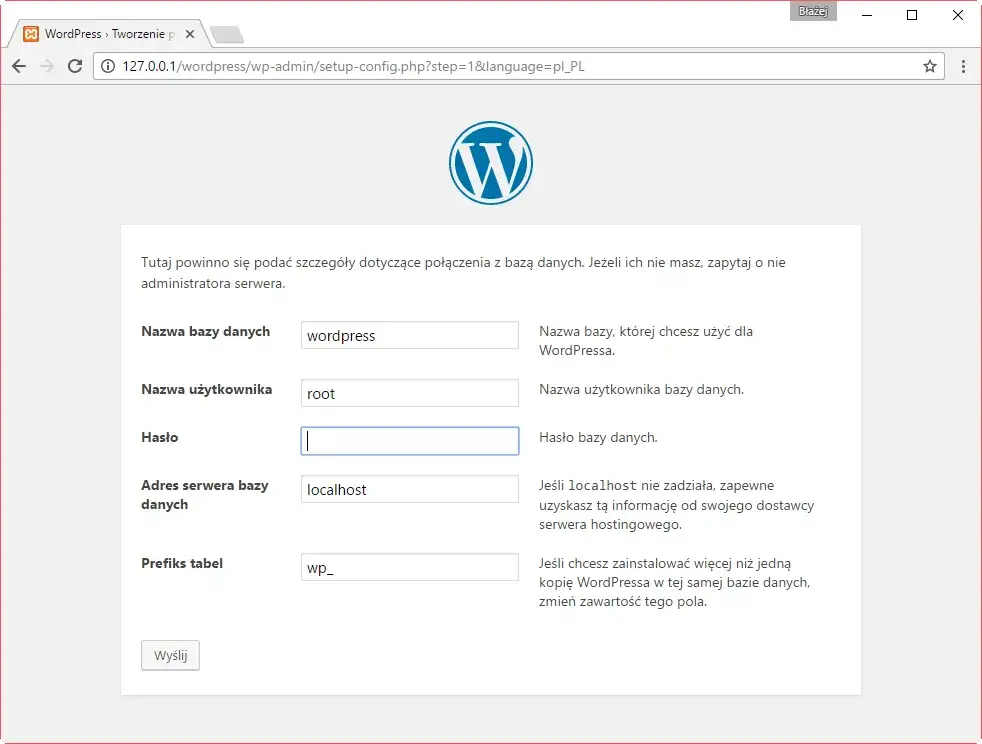Click inside the Nazwa bazy danych field
982x744 pixels.
[409, 335]
